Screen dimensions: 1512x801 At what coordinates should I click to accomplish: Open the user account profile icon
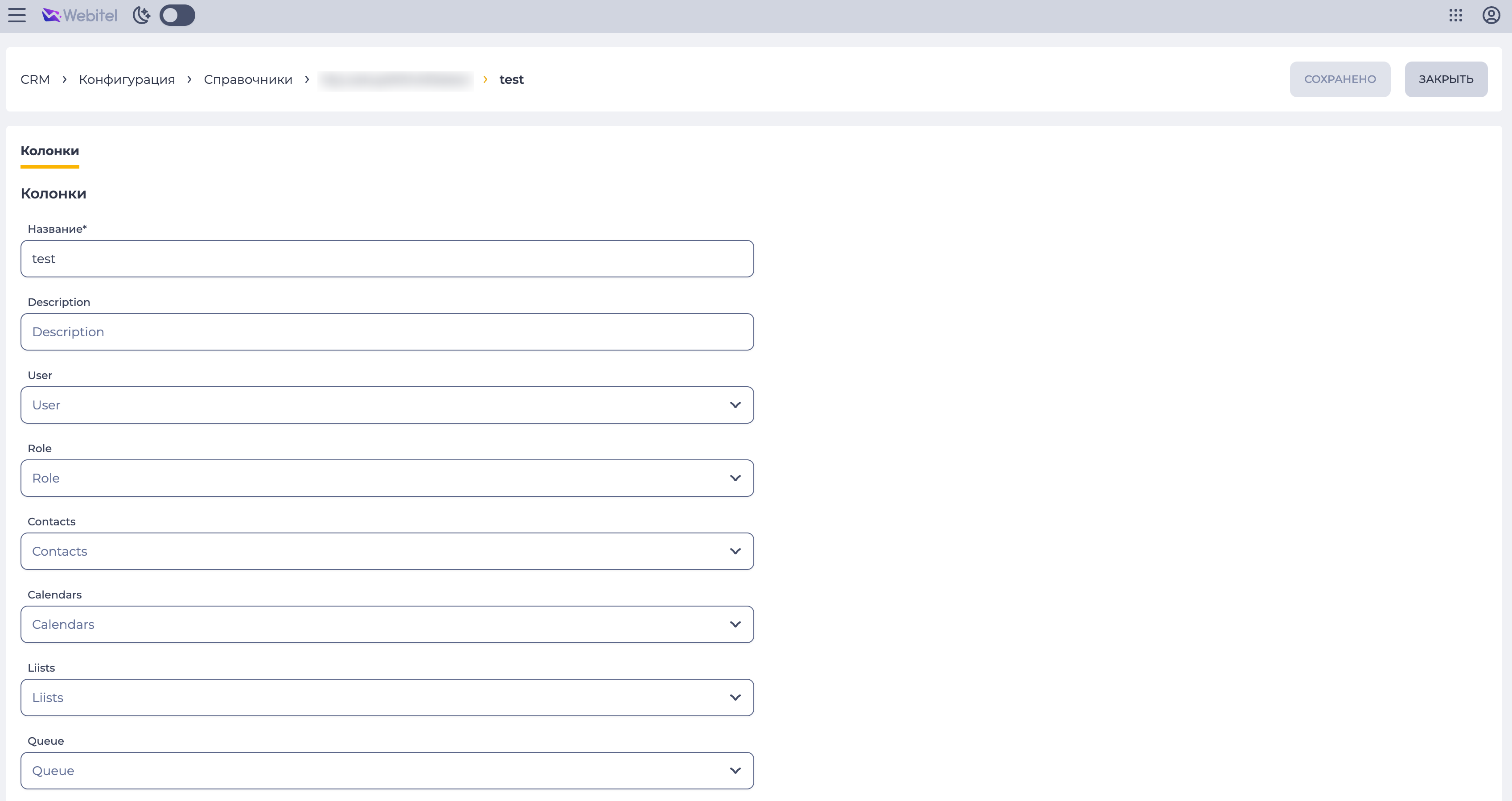(x=1491, y=15)
